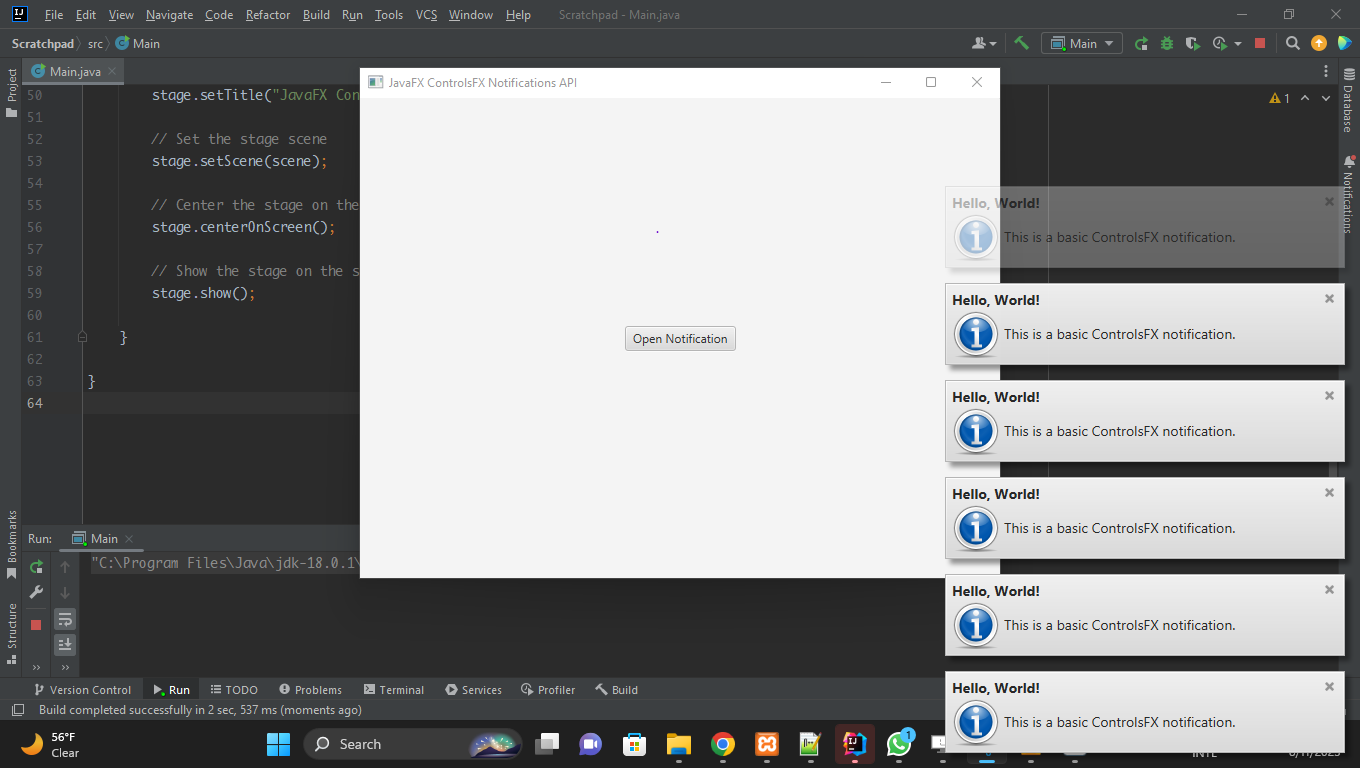Close the Main.java editor tab
The height and width of the screenshot is (768, 1360).
tap(112, 71)
